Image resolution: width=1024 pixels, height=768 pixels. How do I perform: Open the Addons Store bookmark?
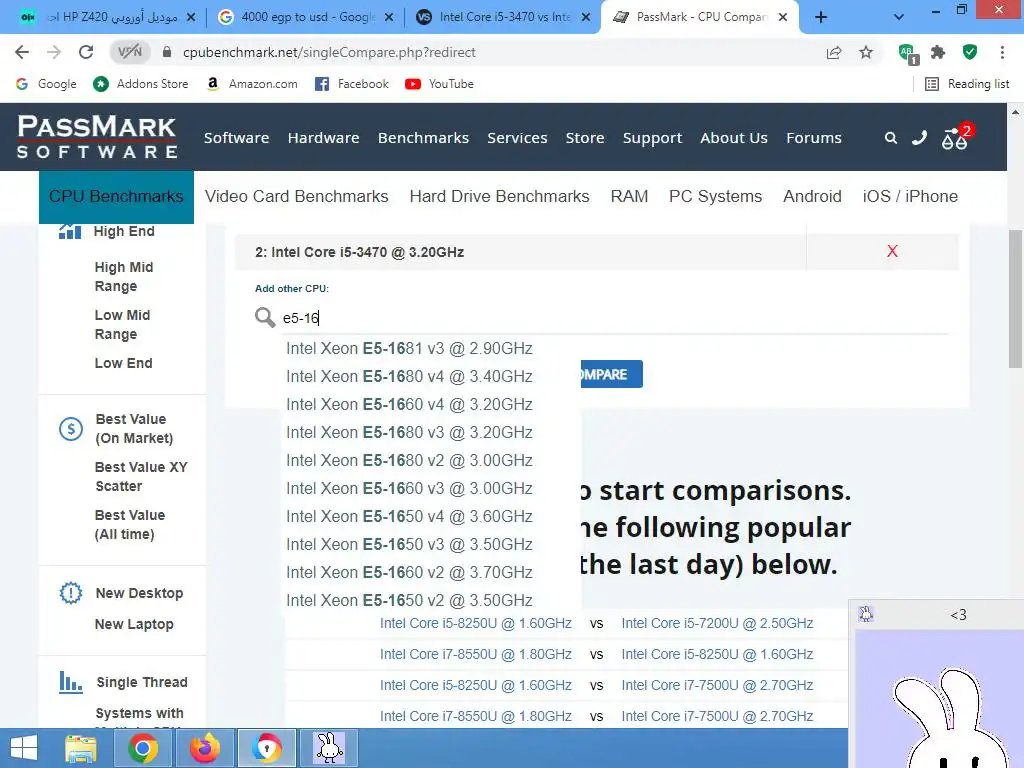pos(140,84)
